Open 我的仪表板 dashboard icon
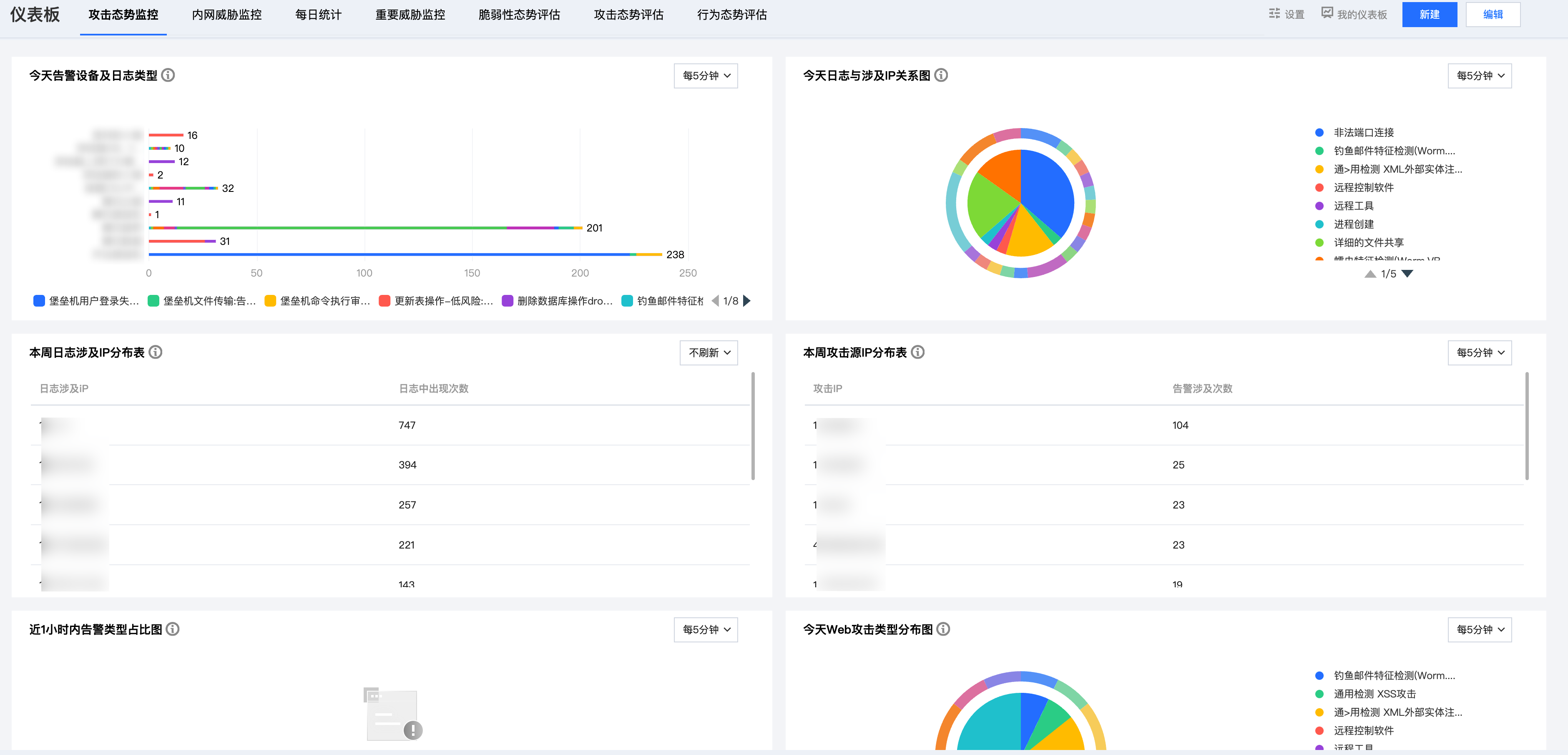The width and height of the screenshot is (1568, 755). coord(1327,13)
